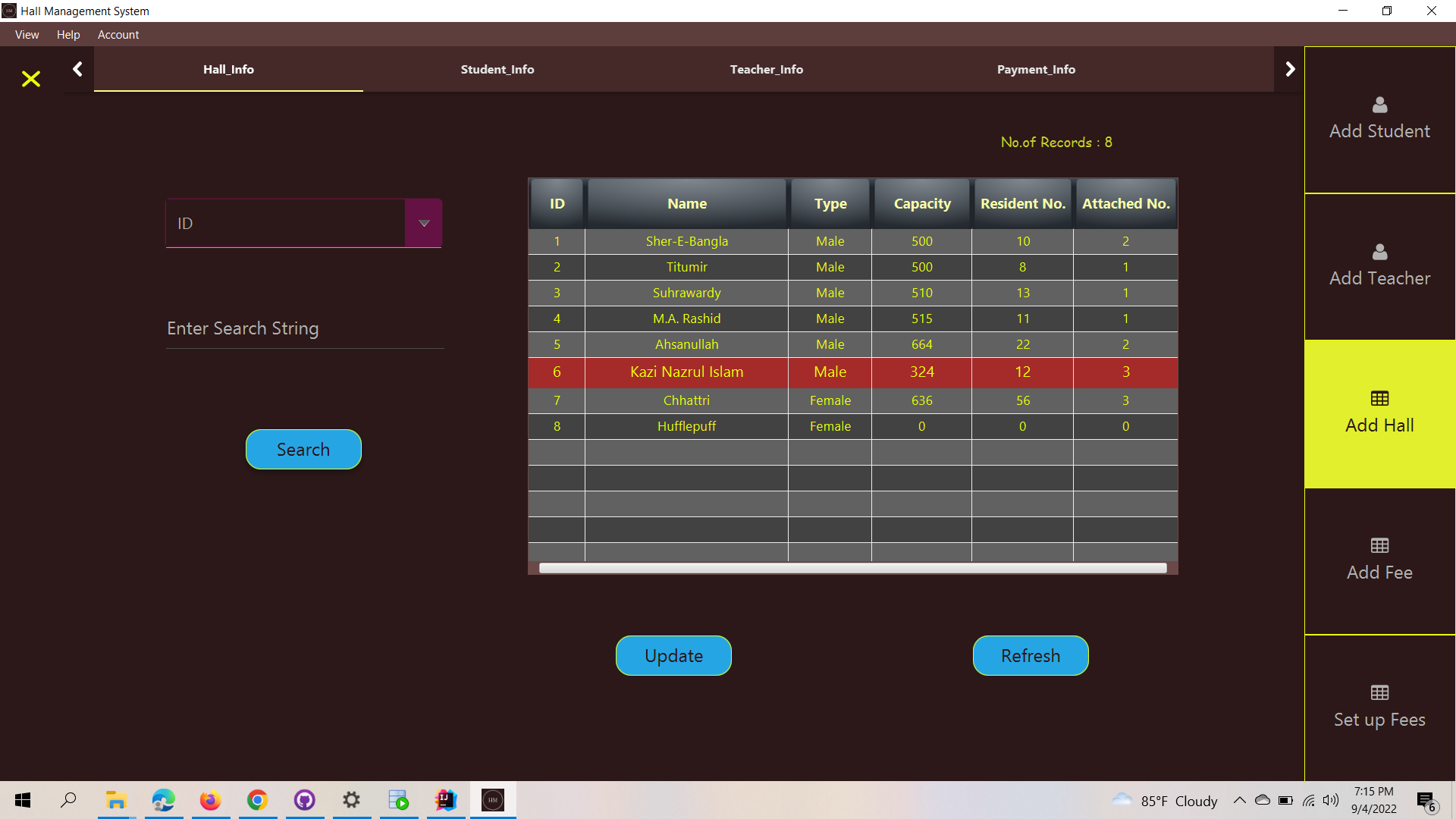The height and width of the screenshot is (819, 1456).
Task: Open the Add Hall panel icon
Action: click(x=1379, y=398)
